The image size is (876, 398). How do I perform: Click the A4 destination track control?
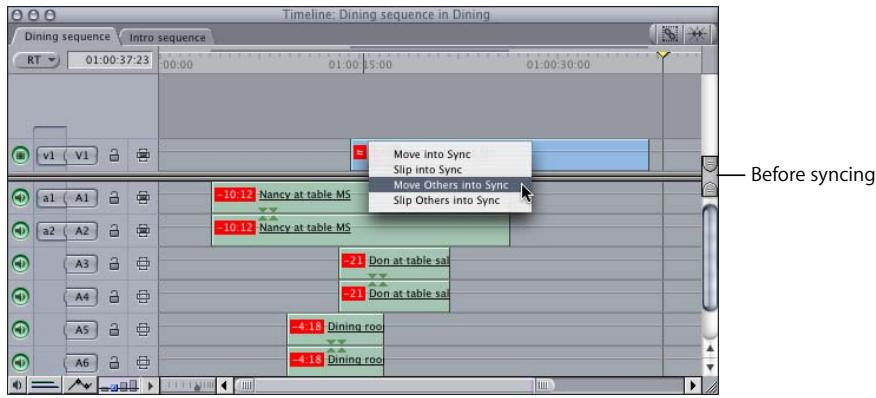pyautogui.click(x=82, y=296)
